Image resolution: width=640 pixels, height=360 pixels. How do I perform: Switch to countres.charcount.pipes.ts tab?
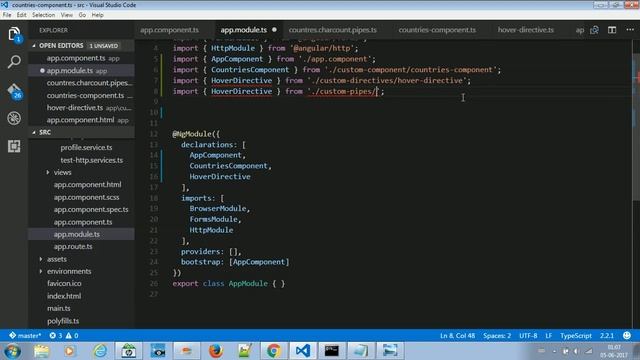[x=333, y=30]
